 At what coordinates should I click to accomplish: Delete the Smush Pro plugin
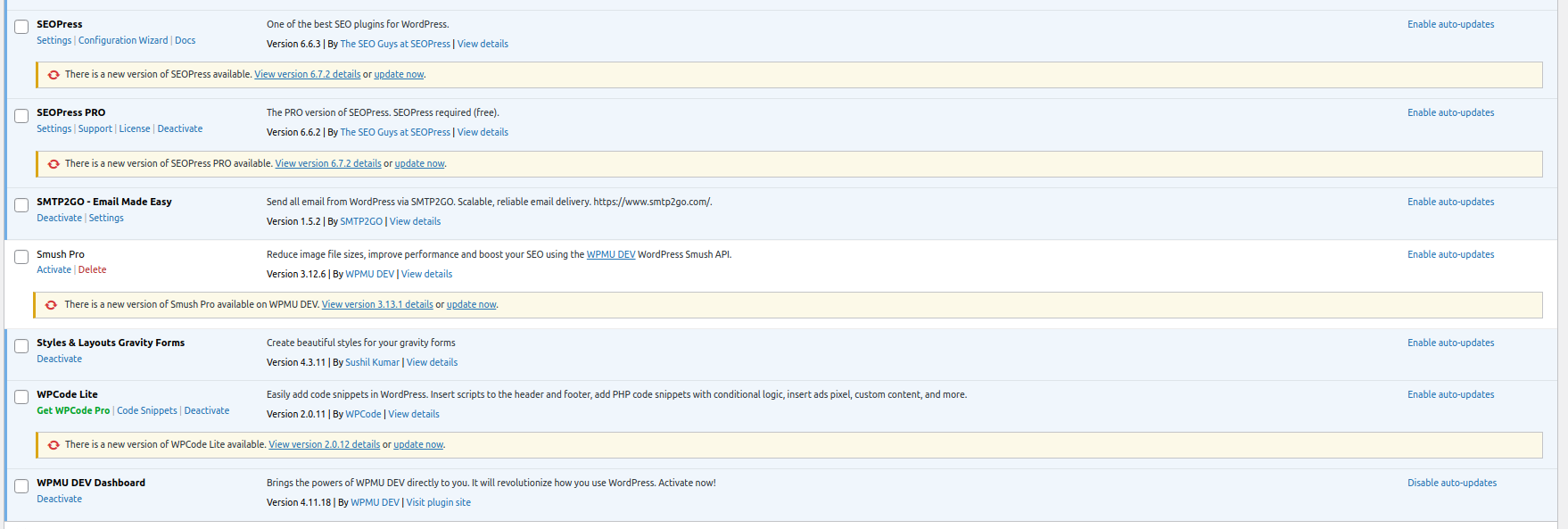pos(92,269)
